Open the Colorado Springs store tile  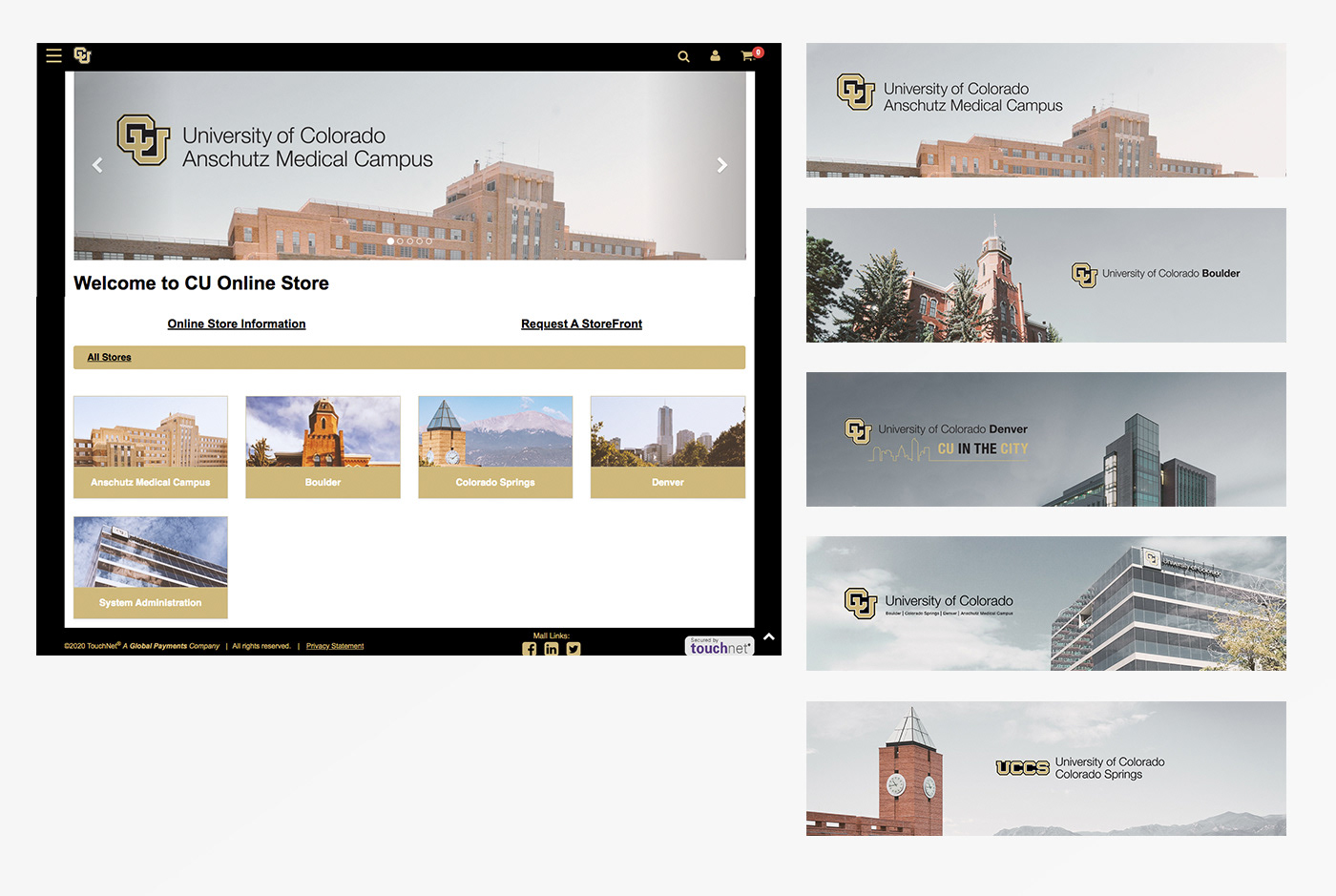click(495, 447)
